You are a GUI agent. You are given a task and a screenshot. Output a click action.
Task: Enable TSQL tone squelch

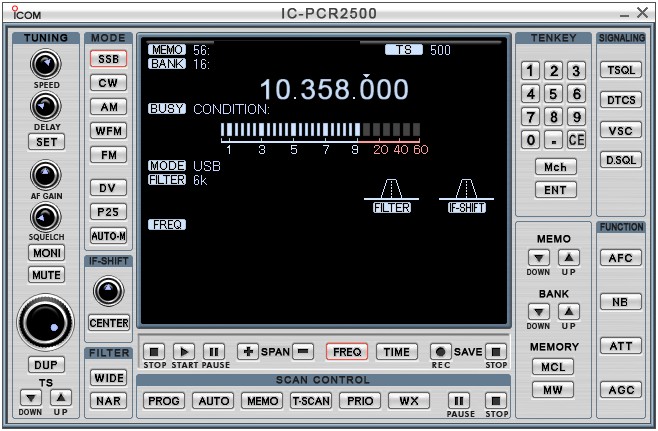(621, 70)
